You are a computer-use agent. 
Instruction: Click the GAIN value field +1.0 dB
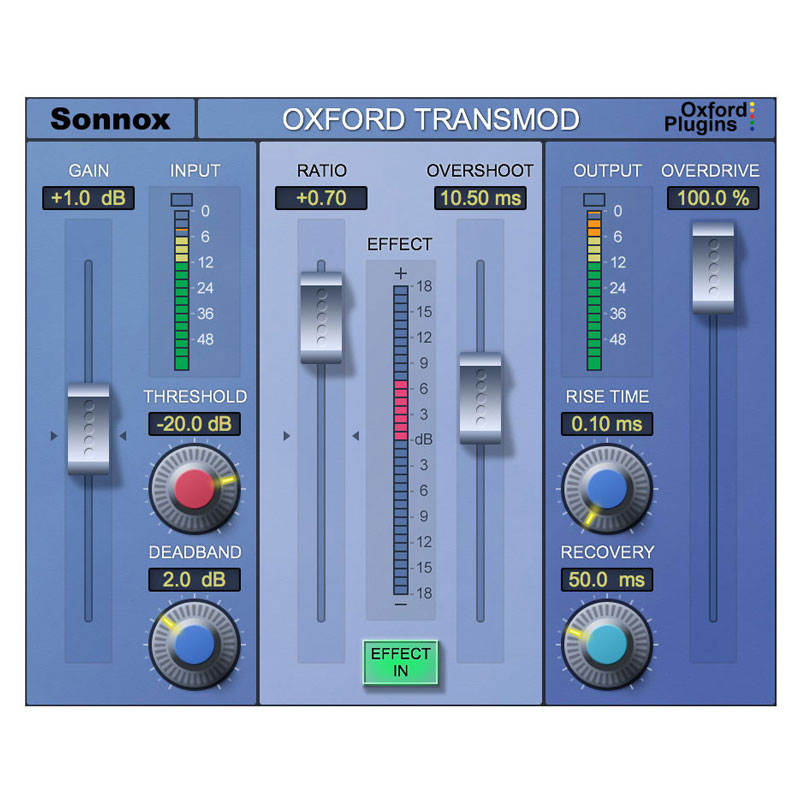pyautogui.click(x=88, y=198)
